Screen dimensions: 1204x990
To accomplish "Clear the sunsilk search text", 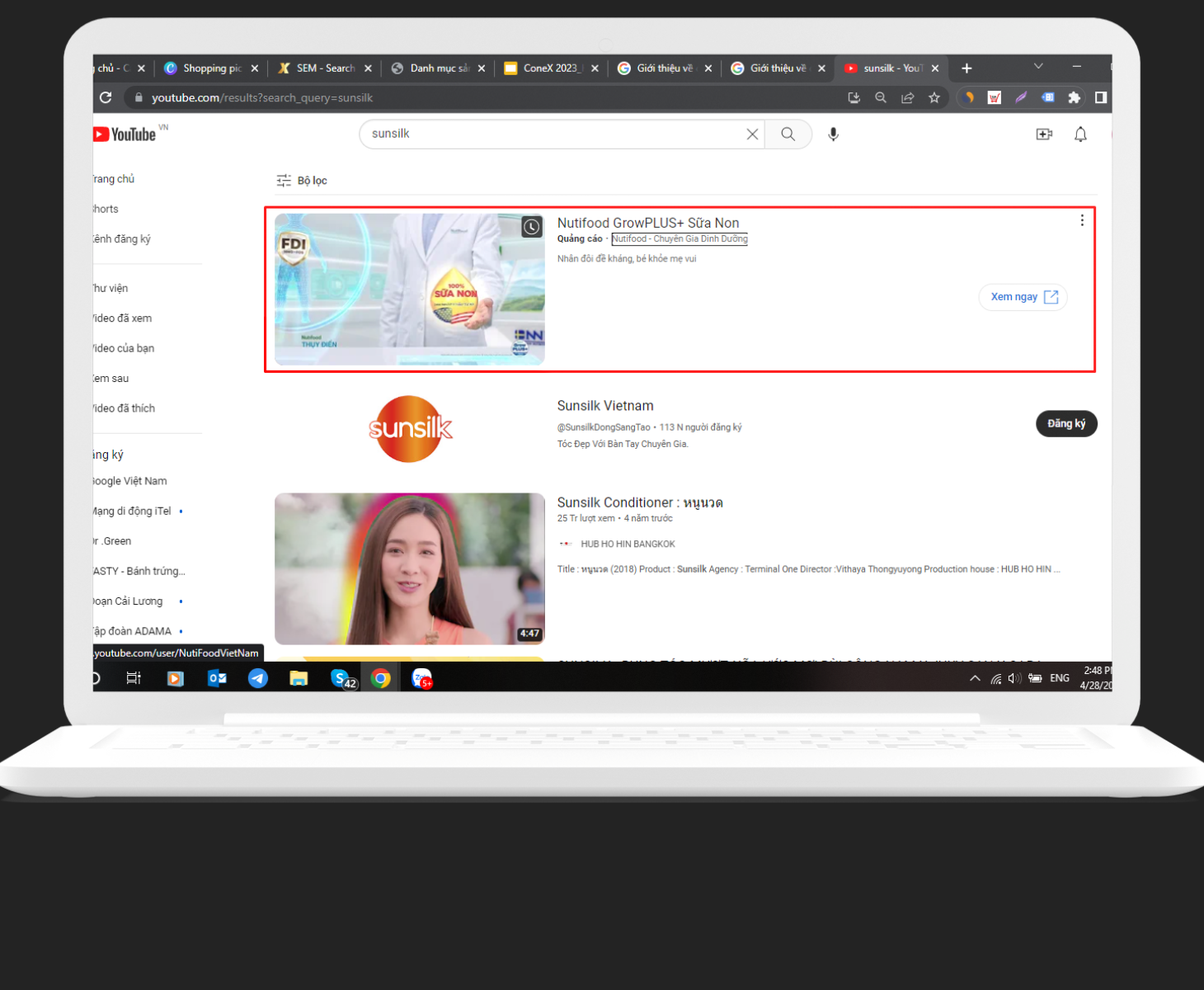I will [752, 134].
